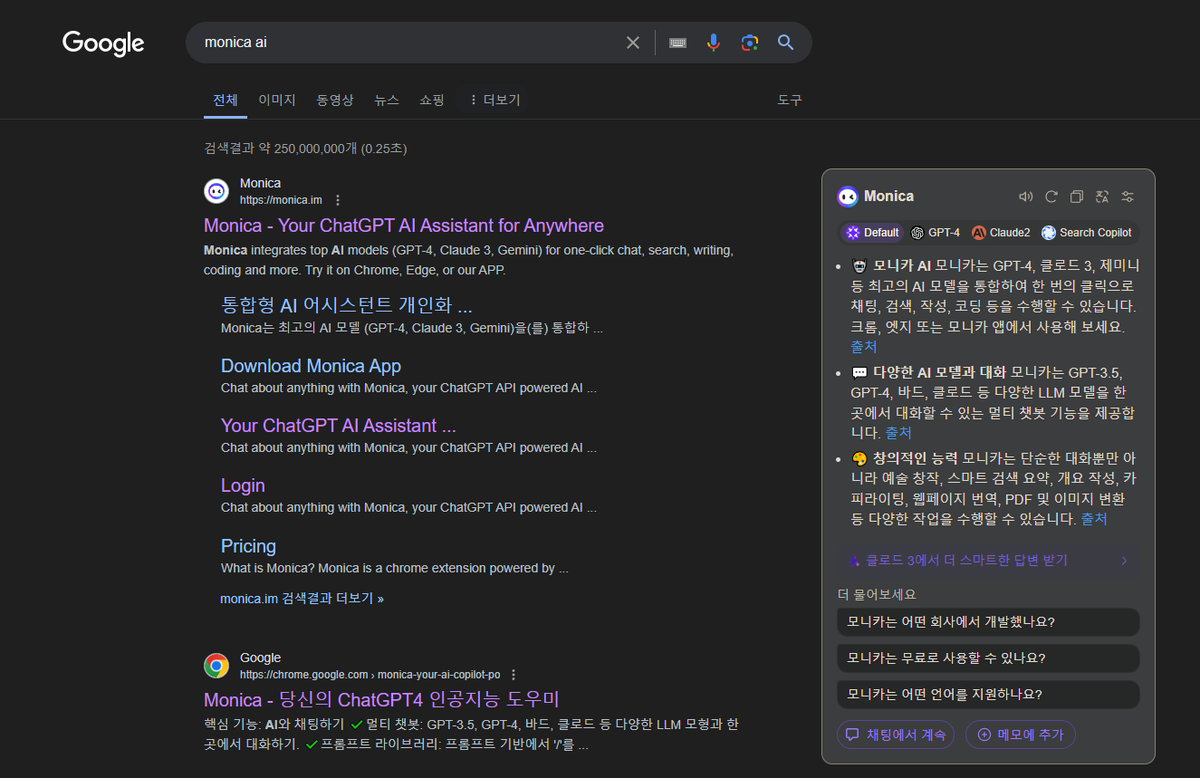Open the Login sitelink
1200x778 pixels.
click(x=243, y=485)
